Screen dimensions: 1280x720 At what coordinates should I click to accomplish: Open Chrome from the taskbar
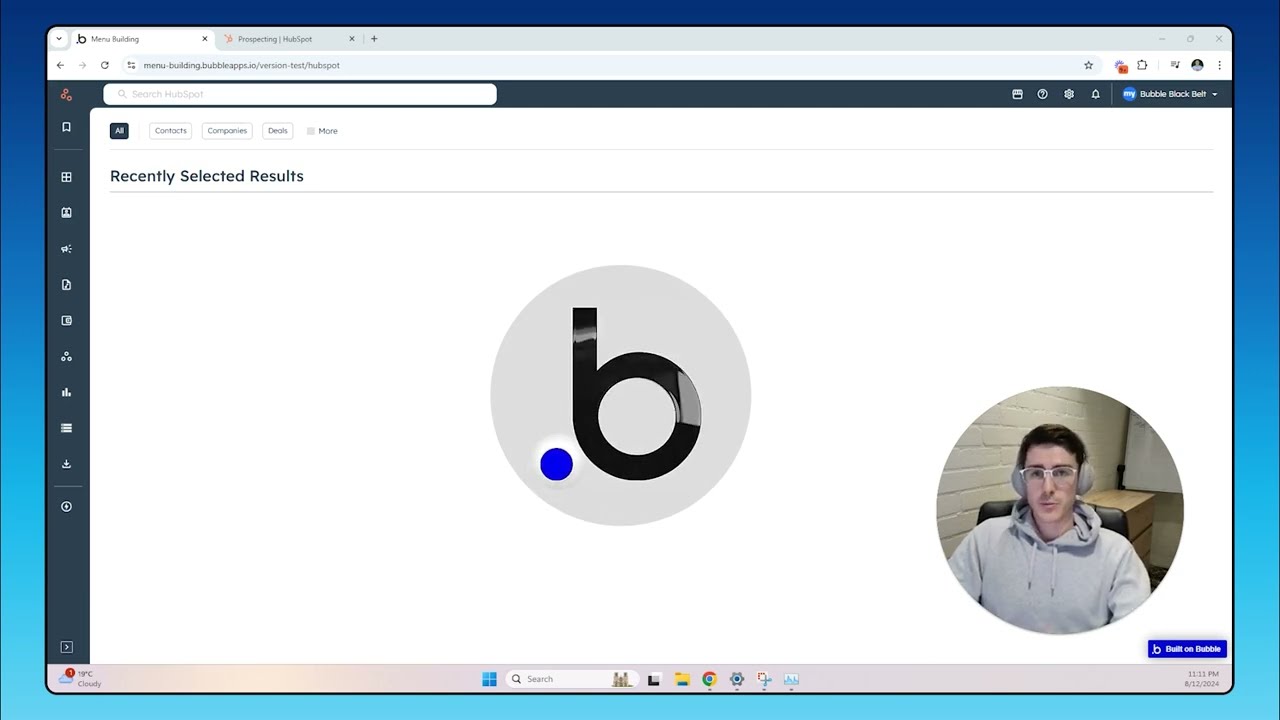[x=709, y=679]
